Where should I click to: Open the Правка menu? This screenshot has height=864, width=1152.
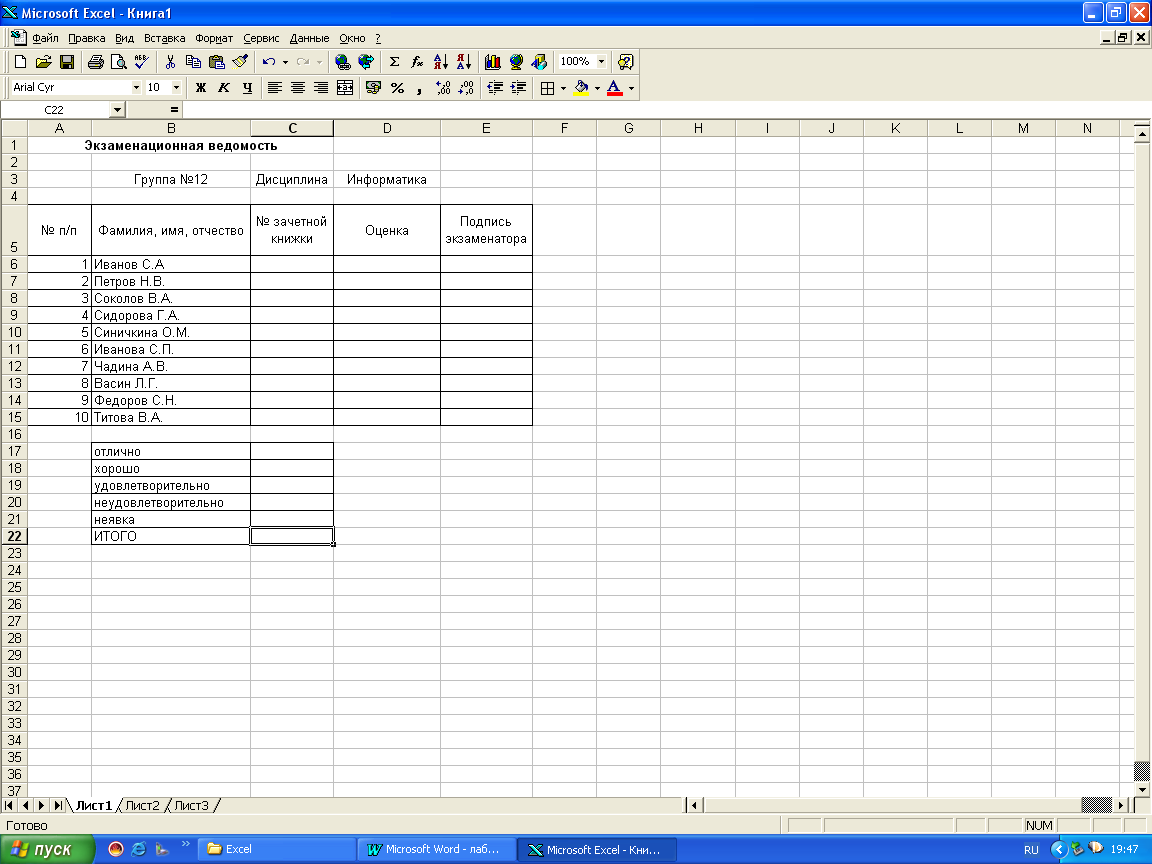pyautogui.click(x=87, y=38)
